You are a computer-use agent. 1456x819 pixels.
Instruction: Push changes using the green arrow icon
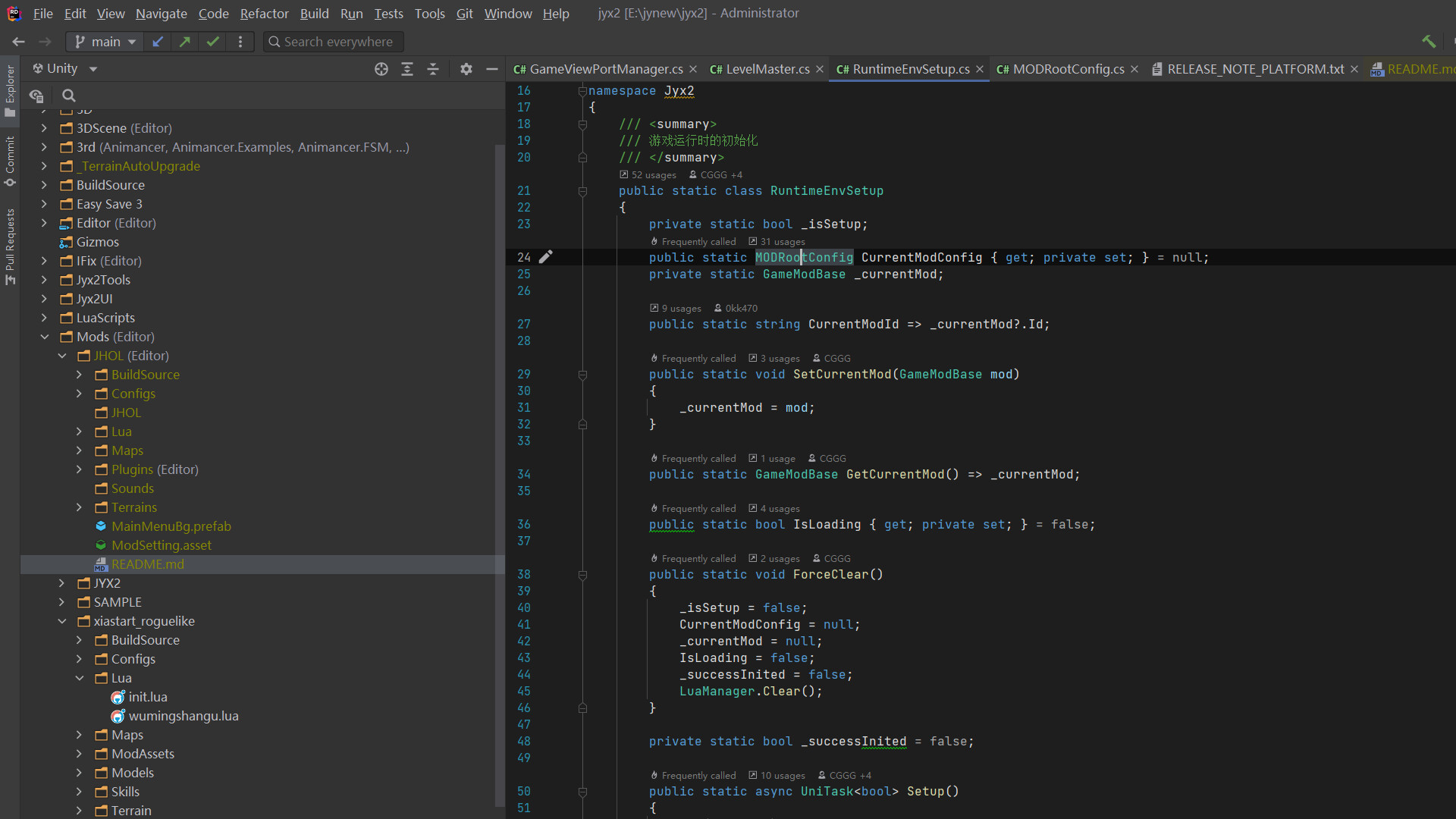[184, 42]
